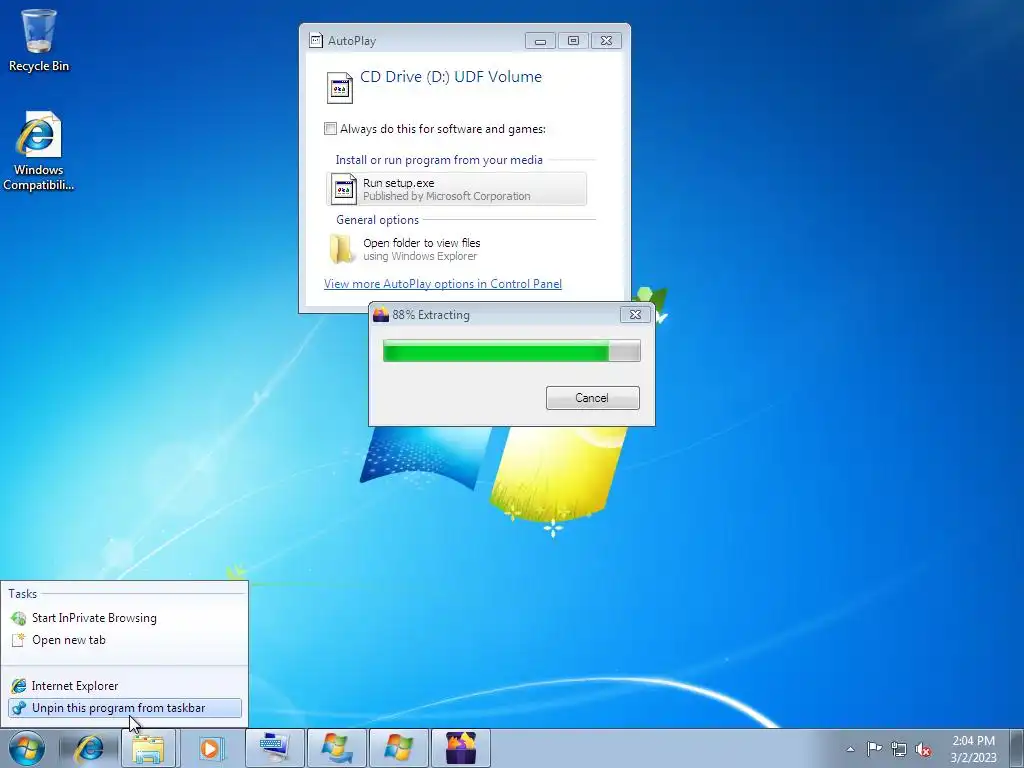
Task: Choose Internet Explorer in jump list
Action: pos(124,686)
